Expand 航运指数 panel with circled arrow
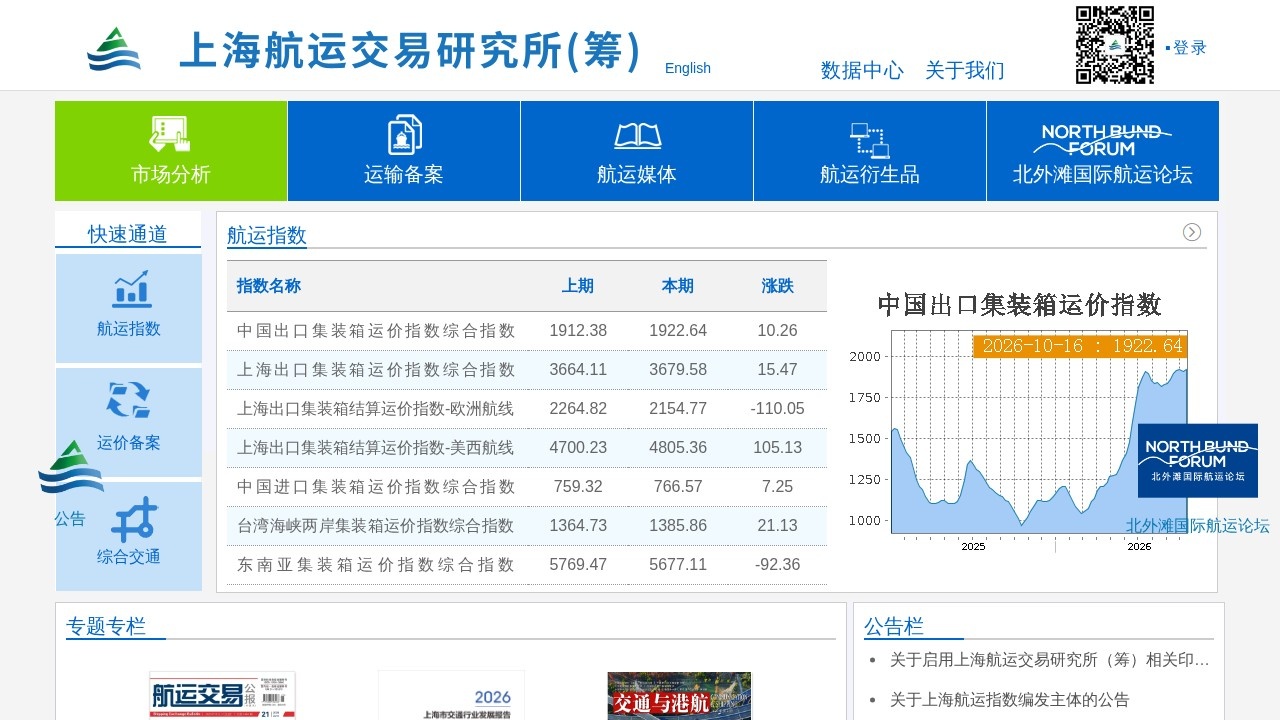 [1192, 232]
